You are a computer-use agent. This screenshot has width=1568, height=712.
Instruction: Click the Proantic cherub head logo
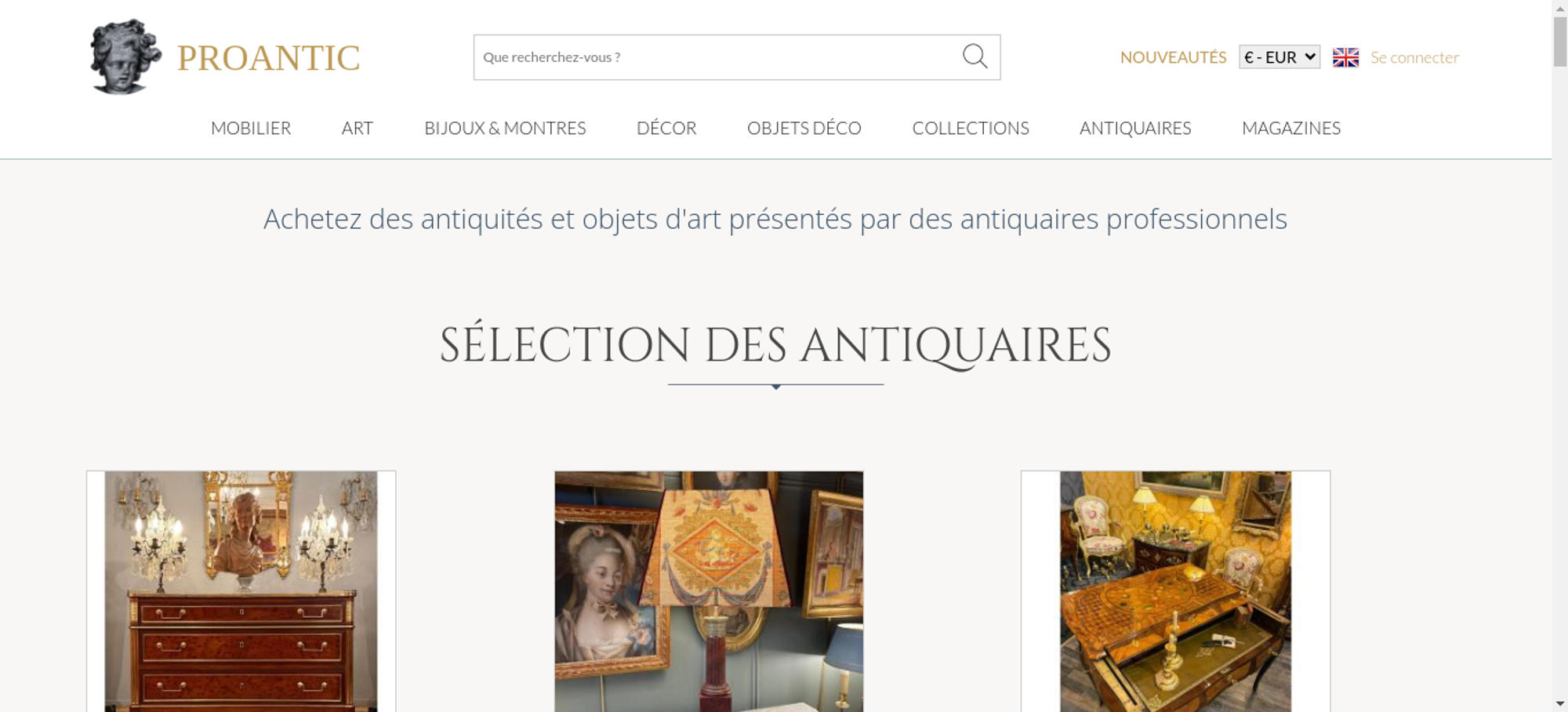coord(125,57)
